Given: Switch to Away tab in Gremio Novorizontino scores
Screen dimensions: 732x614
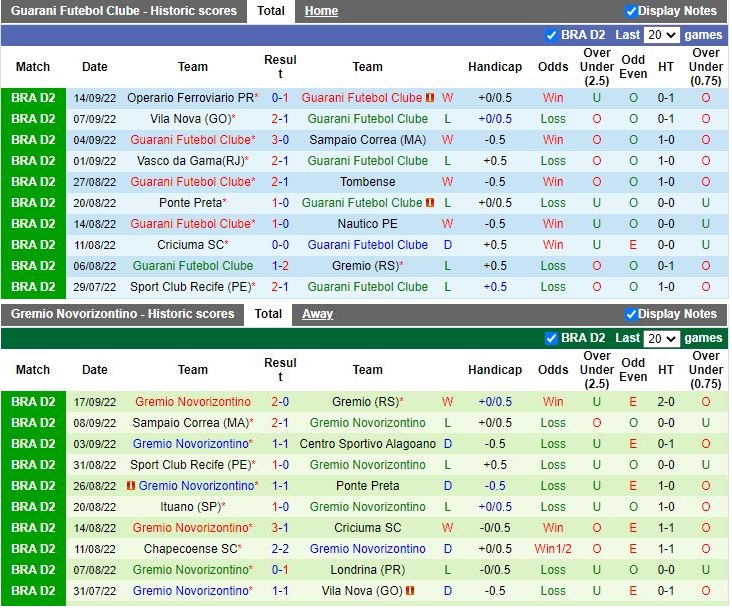Looking at the screenshot, I should (x=317, y=314).
